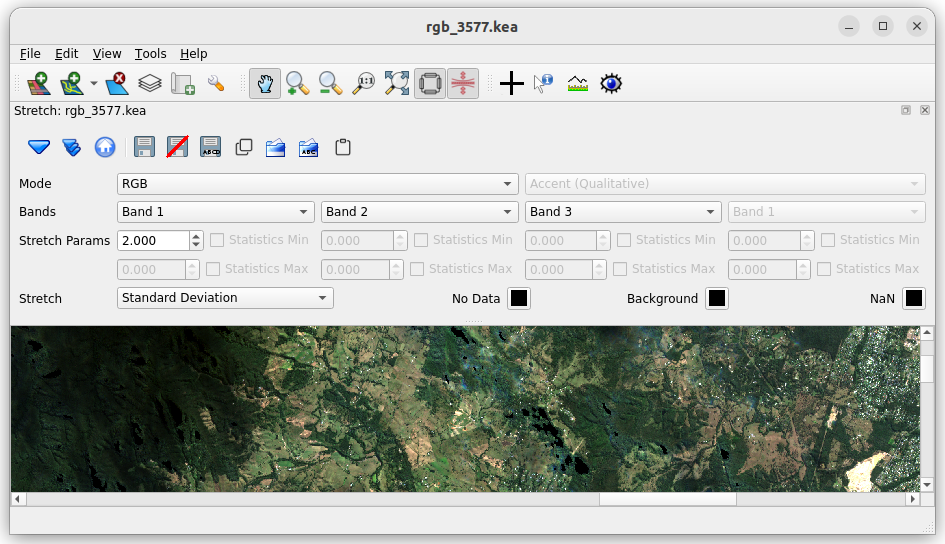Open the File menu
This screenshot has width=945, height=544.
(30, 54)
